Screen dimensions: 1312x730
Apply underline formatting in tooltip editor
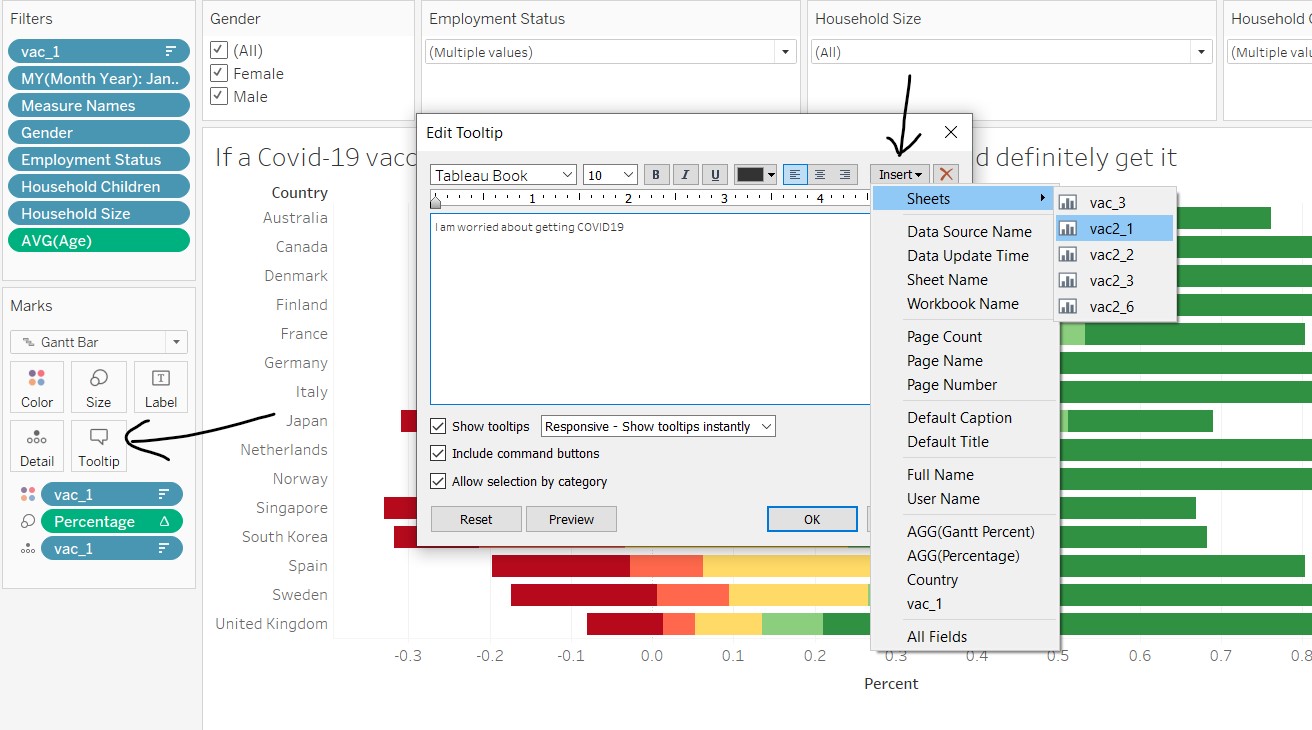point(714,175)
